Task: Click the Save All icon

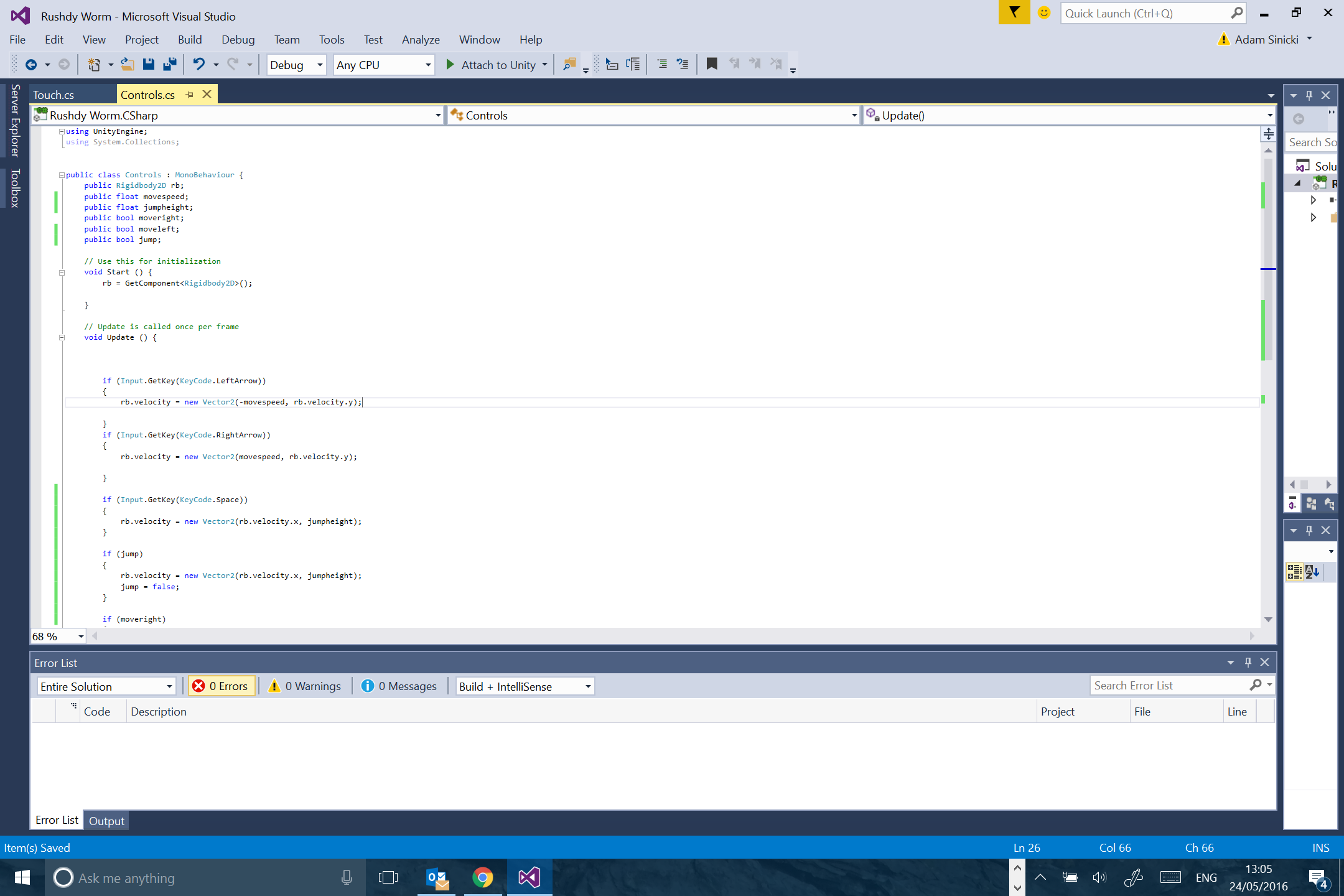Action: tap(169, 64)
